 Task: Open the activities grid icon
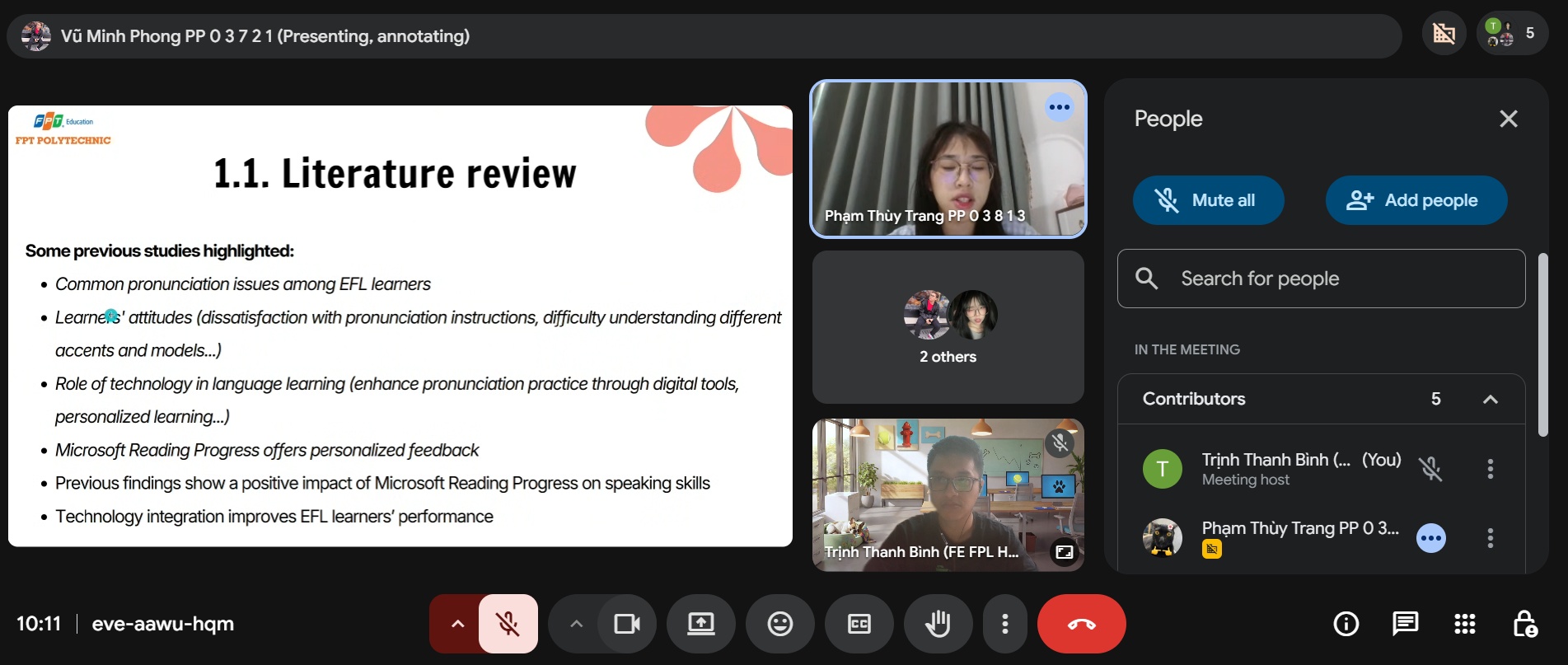pos(1464,624)
